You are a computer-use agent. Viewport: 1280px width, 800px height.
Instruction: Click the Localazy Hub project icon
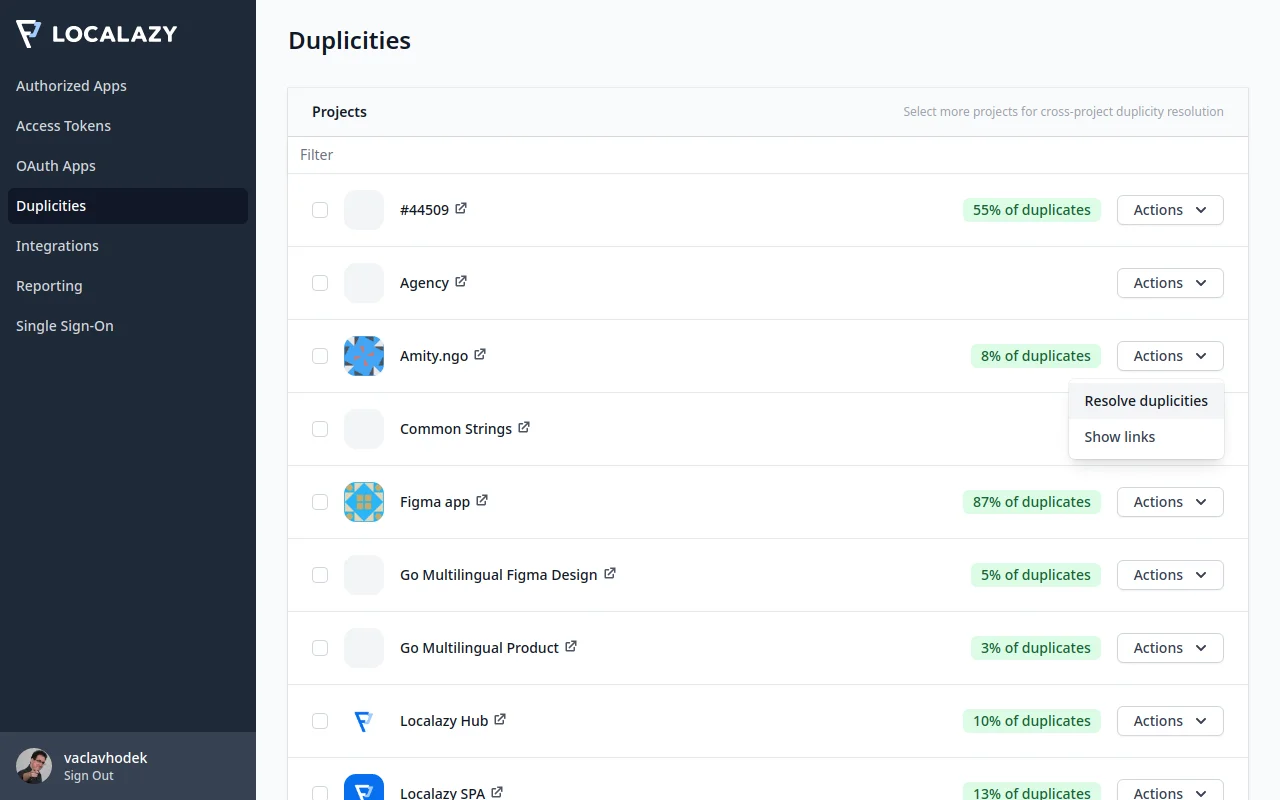click(363, 721)
